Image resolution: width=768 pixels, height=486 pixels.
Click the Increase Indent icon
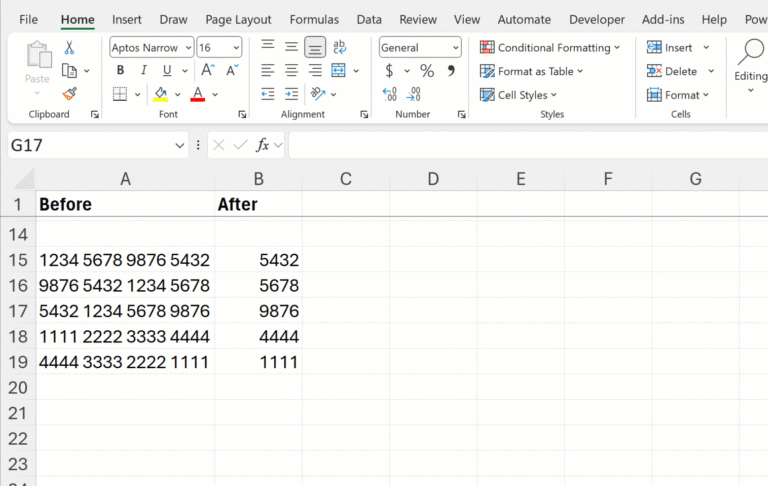pyautogui.click(x=292, y=94)
